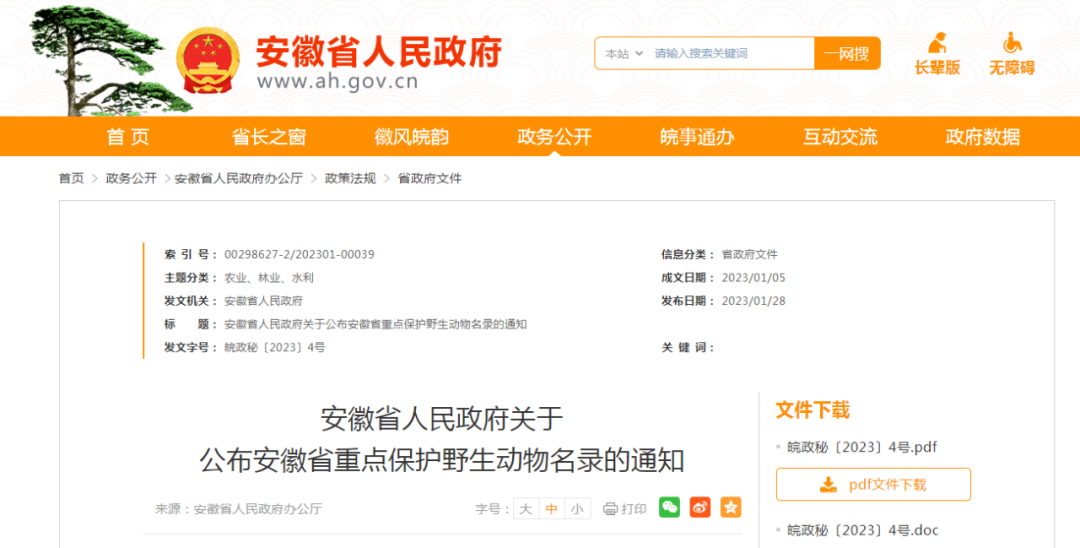
Task: Set font size to 中
Action: coord(551,509)
